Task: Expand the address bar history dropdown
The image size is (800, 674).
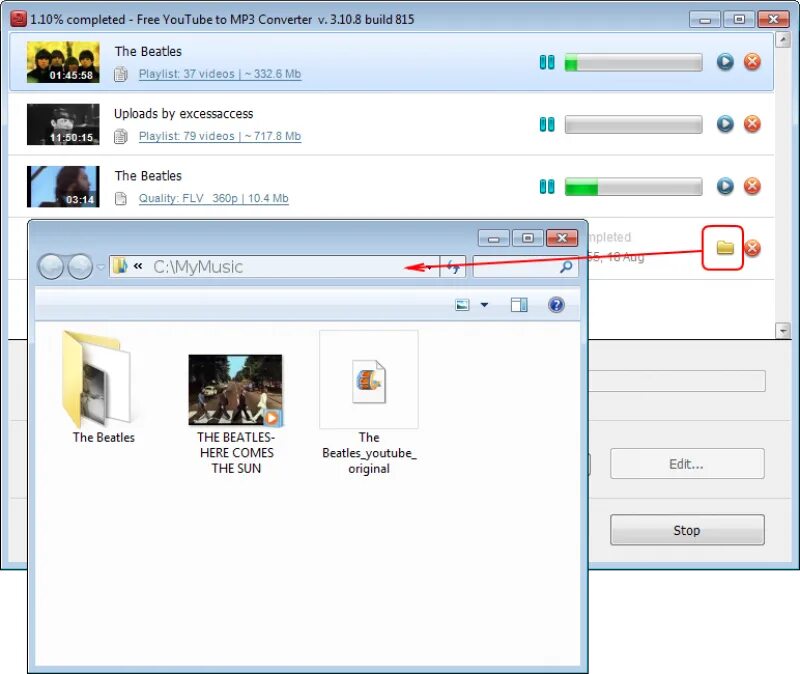Action: coord(430,267)
